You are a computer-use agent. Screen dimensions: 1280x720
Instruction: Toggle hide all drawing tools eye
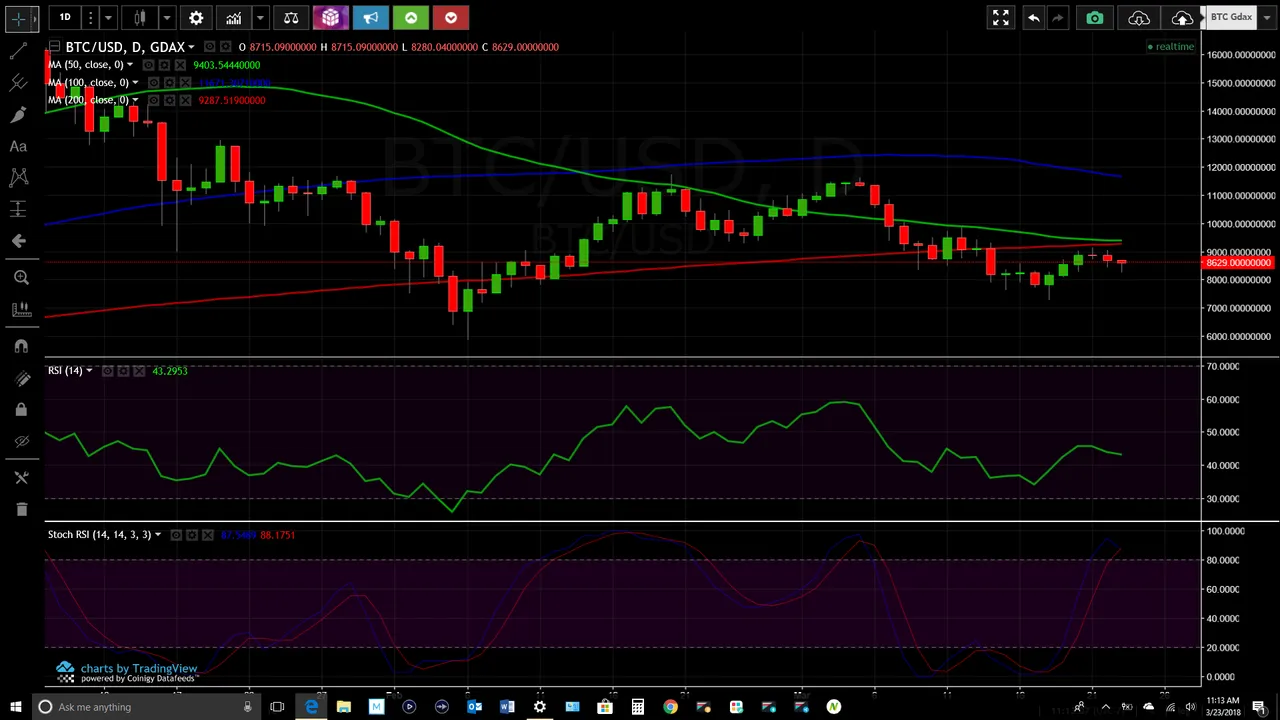(21, 441)
